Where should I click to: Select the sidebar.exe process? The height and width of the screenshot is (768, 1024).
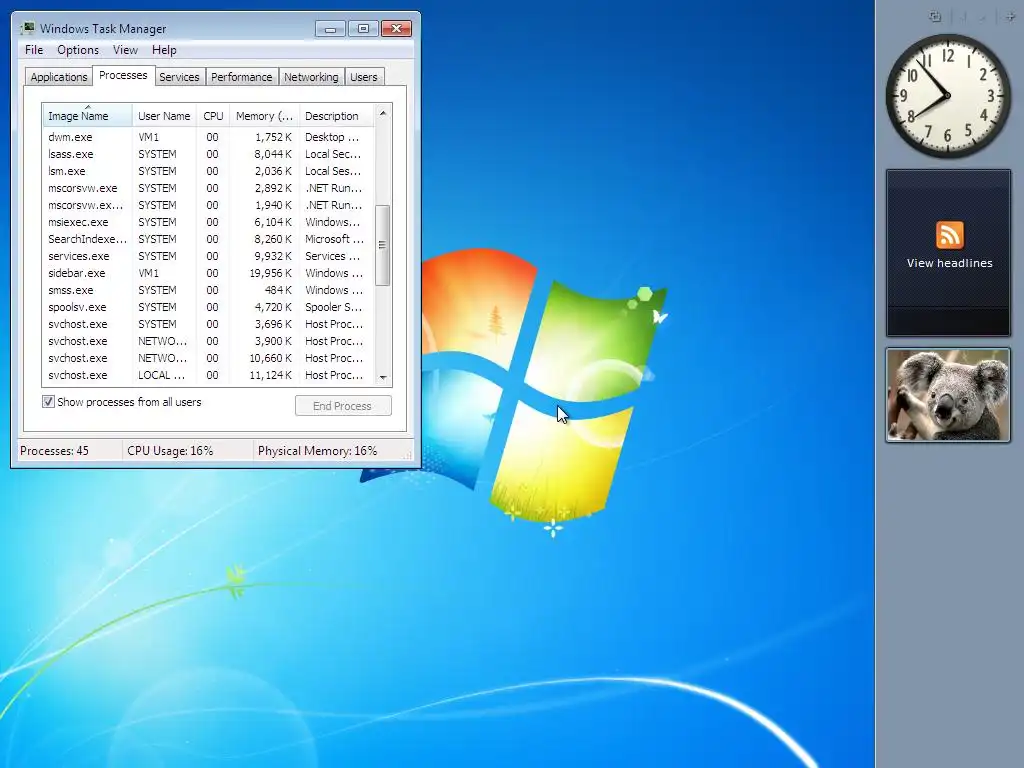click(x=209, y=273)
